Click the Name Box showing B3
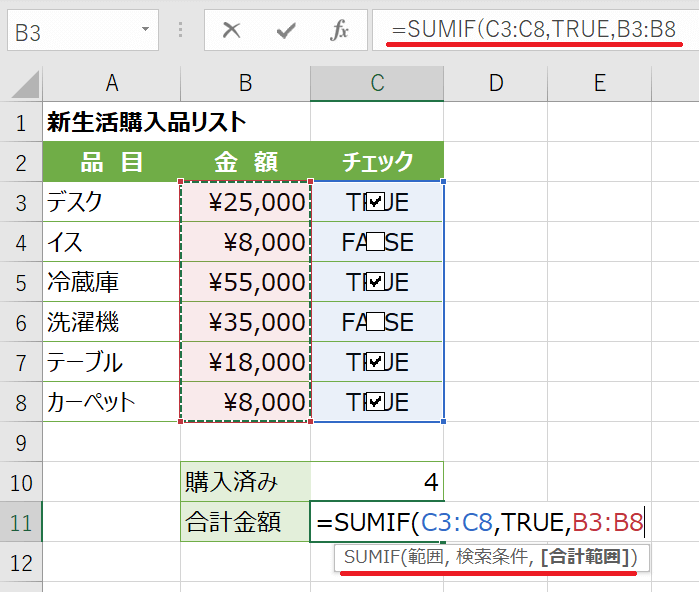This screenshot has width=699, height=592. click(x=70, y=32)
